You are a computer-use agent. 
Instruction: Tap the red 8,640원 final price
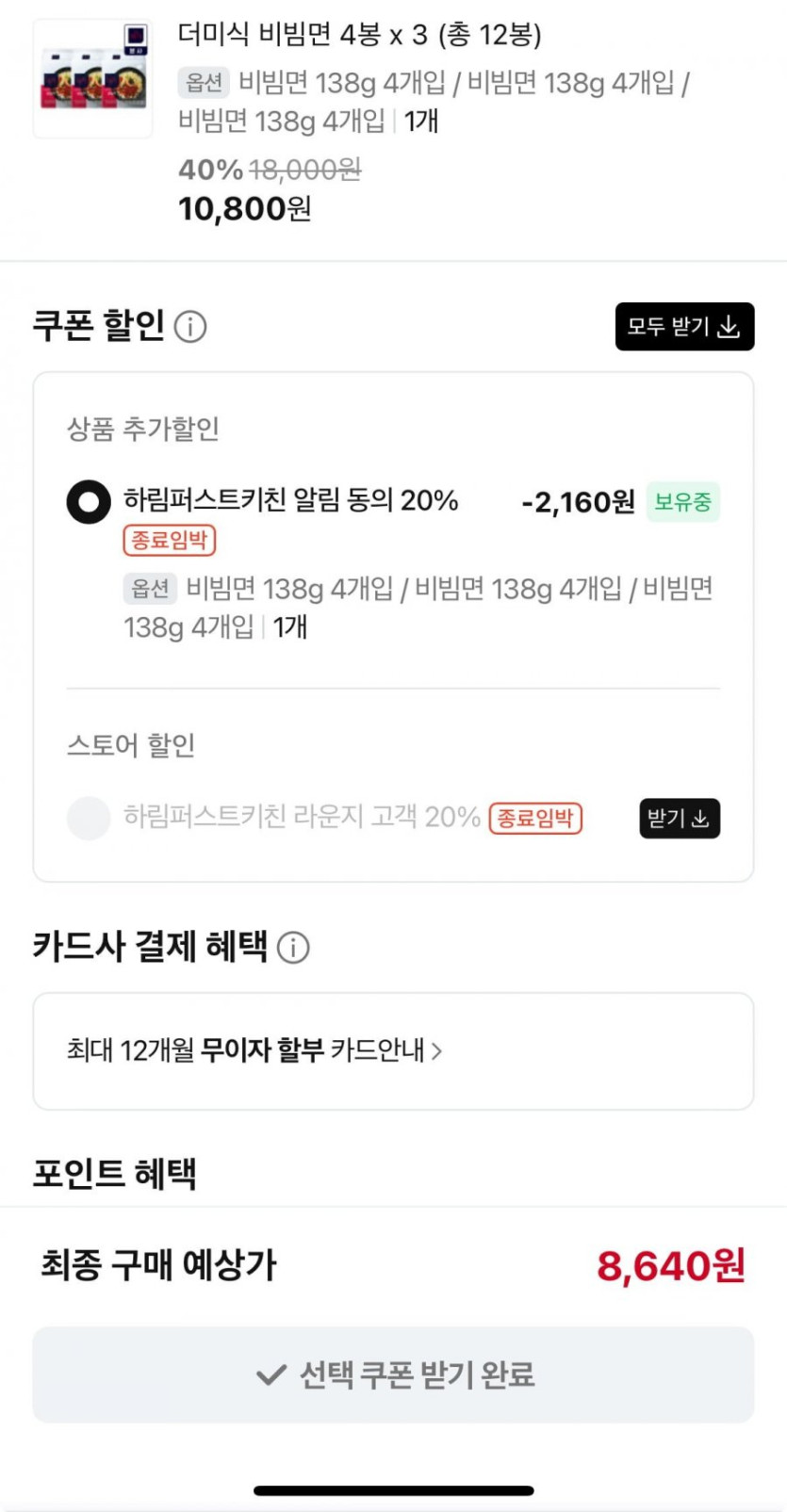(x=670, y=1265)
